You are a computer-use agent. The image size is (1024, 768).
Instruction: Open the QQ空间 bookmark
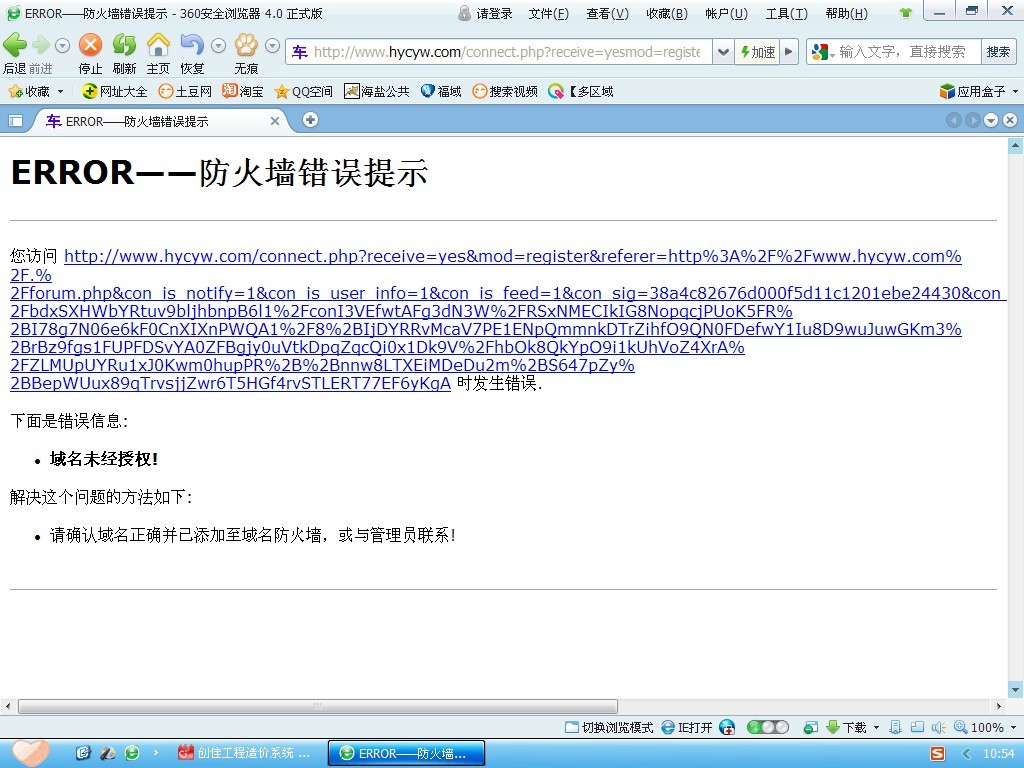coord(304,92)
